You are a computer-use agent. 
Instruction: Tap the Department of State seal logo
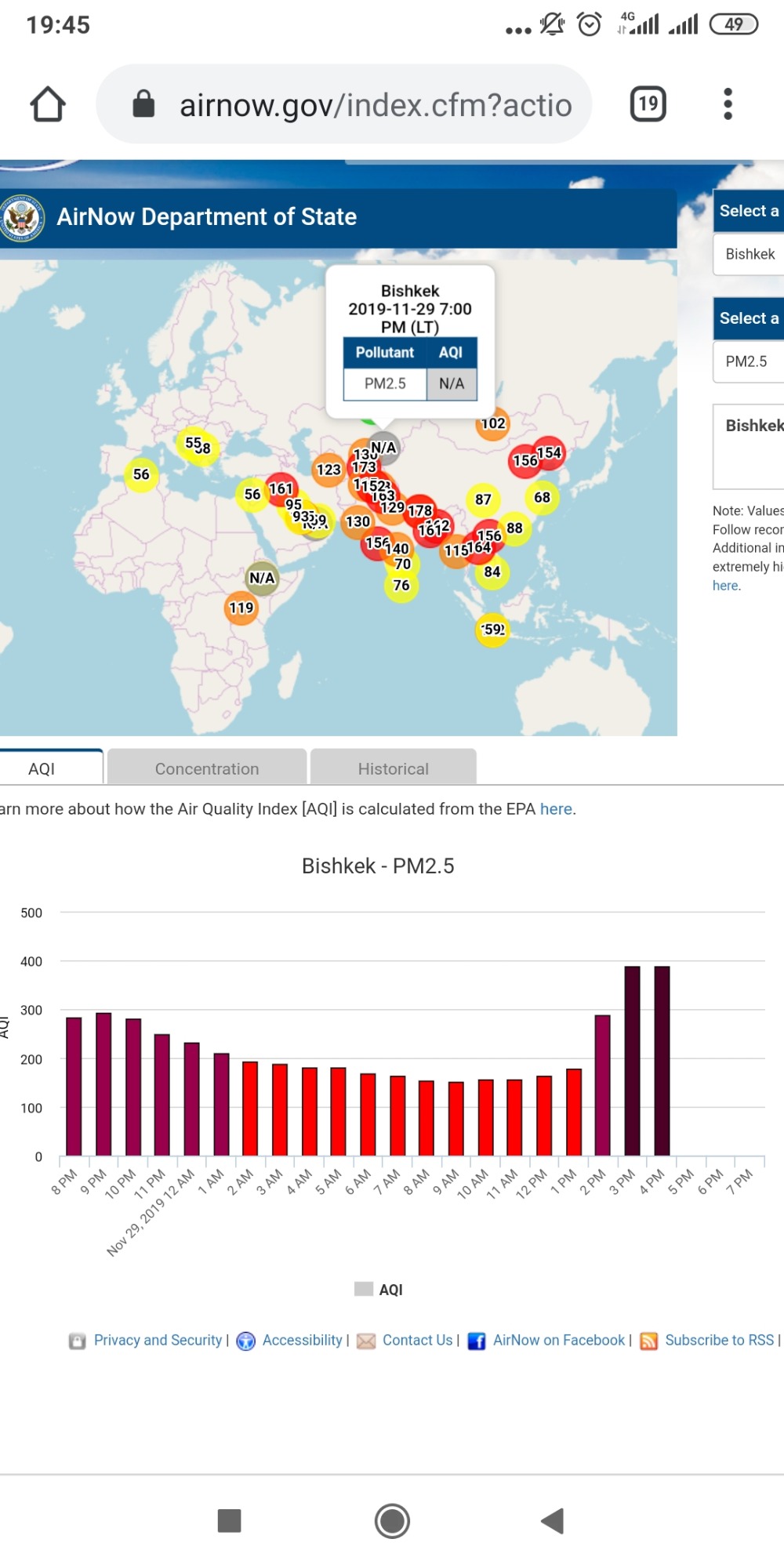coord(22,218)
